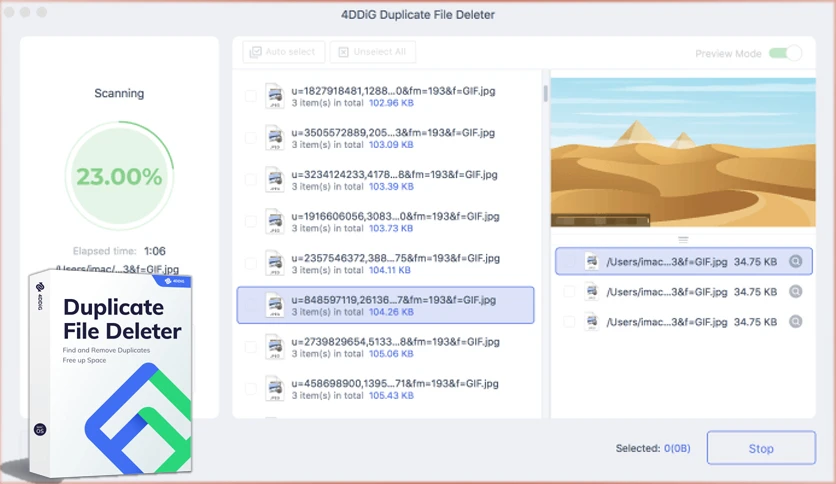Viewport: 836px width, 484px height.
Task: Click file icon in first duplicate path row
Action: (x=591, y=262)
